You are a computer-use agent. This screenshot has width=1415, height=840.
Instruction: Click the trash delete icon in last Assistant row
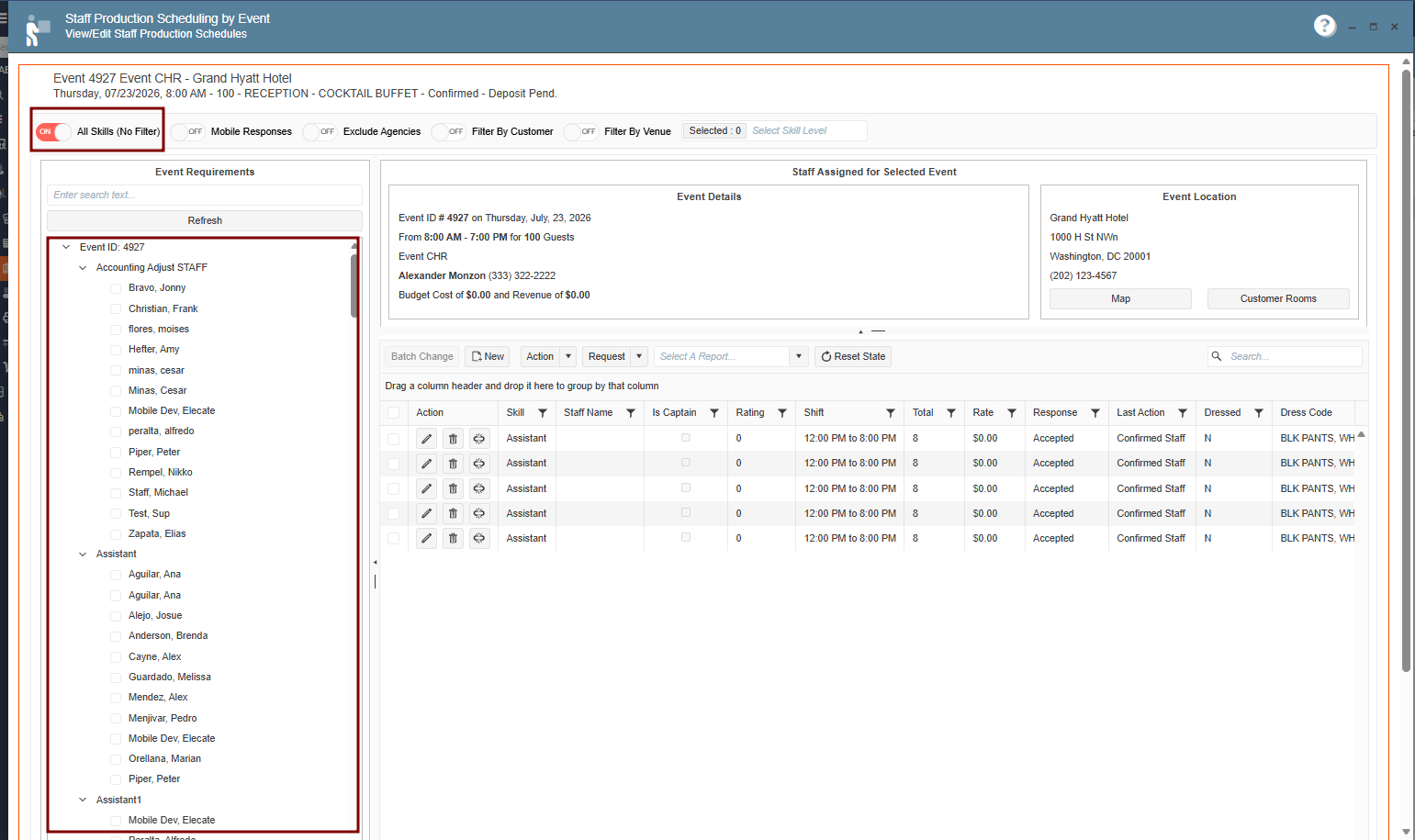[453, 539]
